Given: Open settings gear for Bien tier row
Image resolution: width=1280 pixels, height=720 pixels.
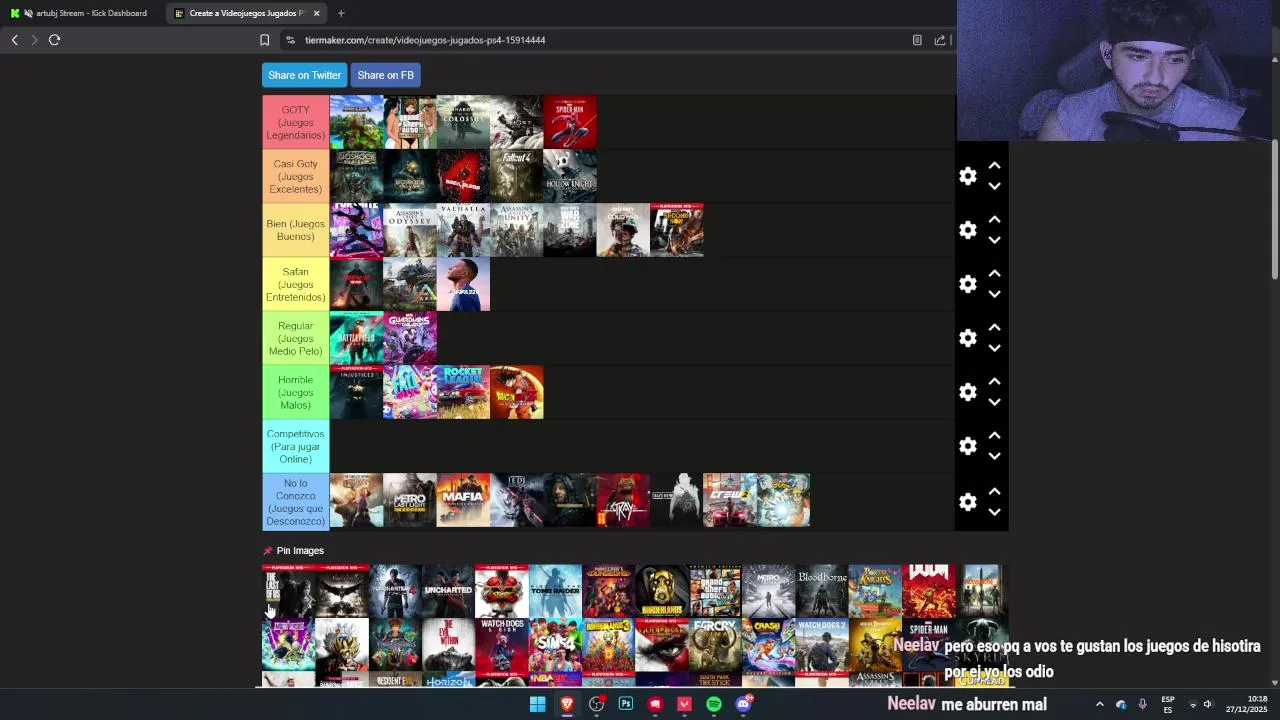Looking at the screenshot, I should click(967, 230).
